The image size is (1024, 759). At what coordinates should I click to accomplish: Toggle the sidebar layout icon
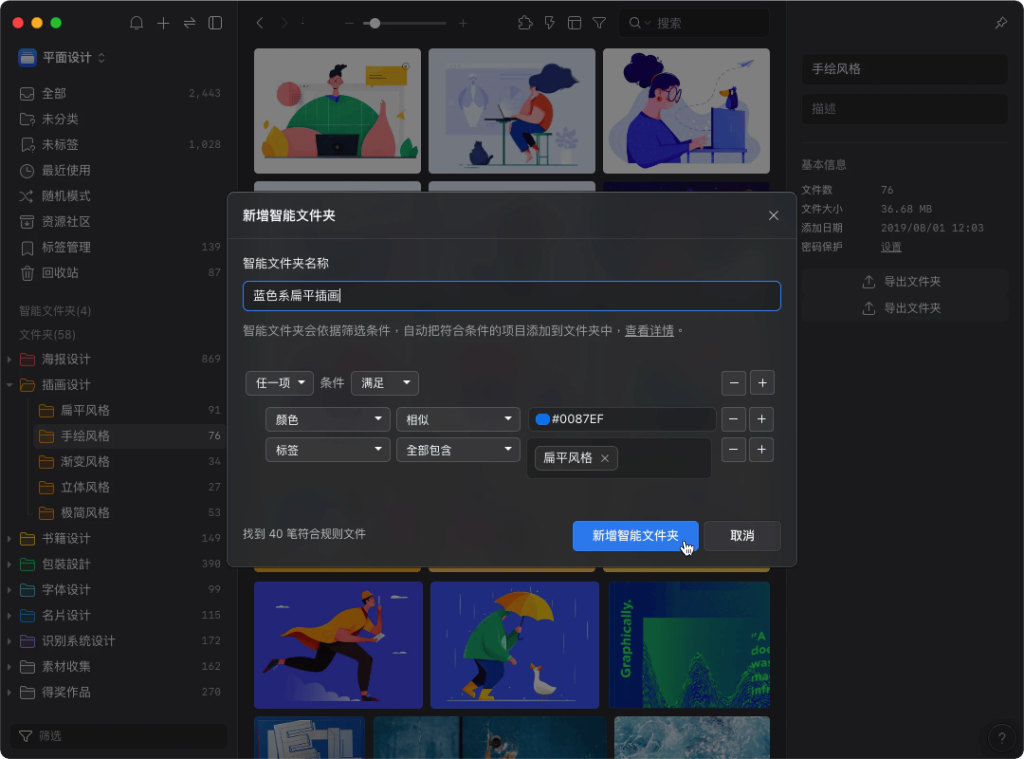click(x=215, y=23)
